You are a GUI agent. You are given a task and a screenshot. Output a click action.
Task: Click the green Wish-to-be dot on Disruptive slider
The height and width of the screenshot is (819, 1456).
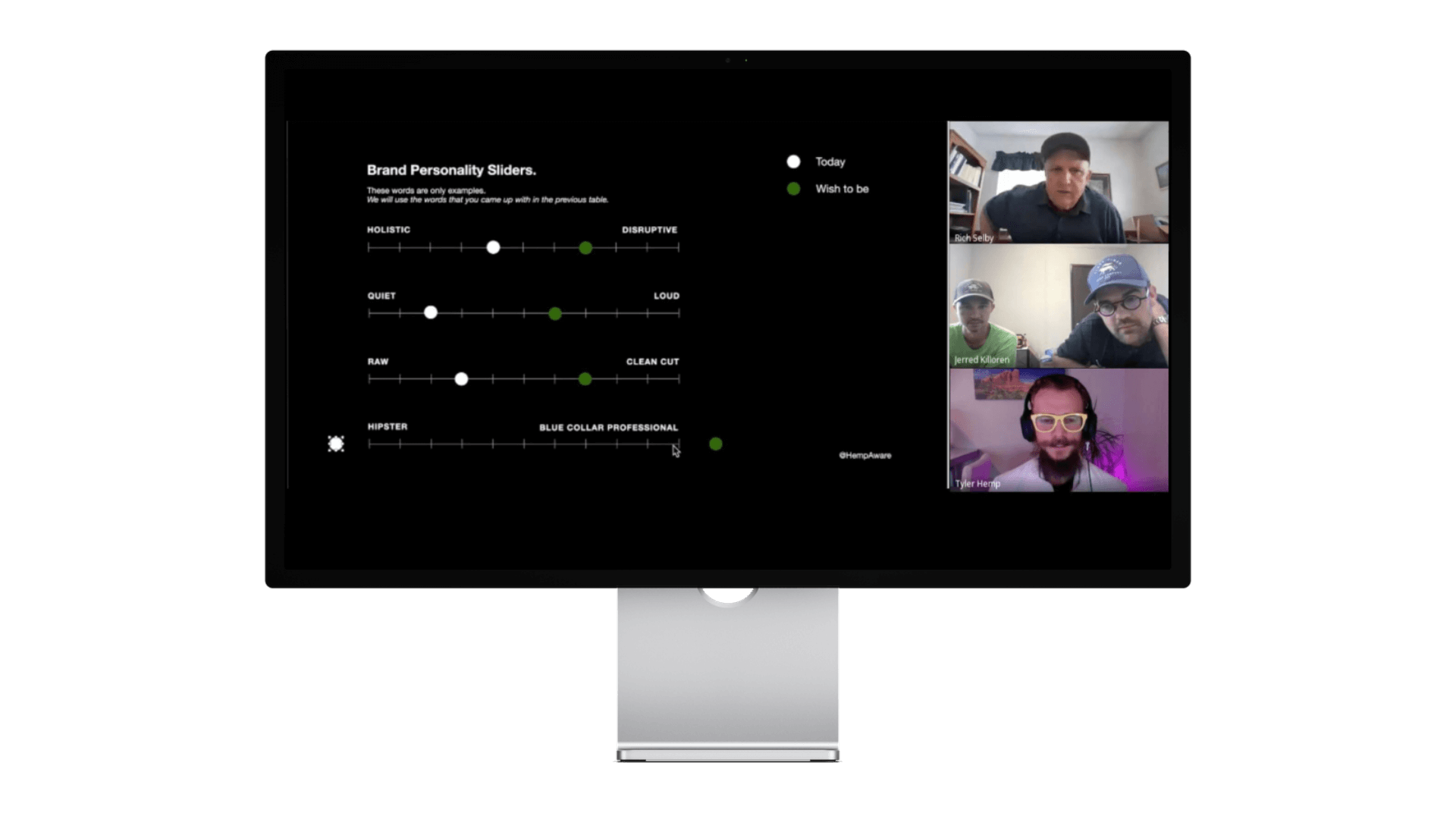click(585, 248)
